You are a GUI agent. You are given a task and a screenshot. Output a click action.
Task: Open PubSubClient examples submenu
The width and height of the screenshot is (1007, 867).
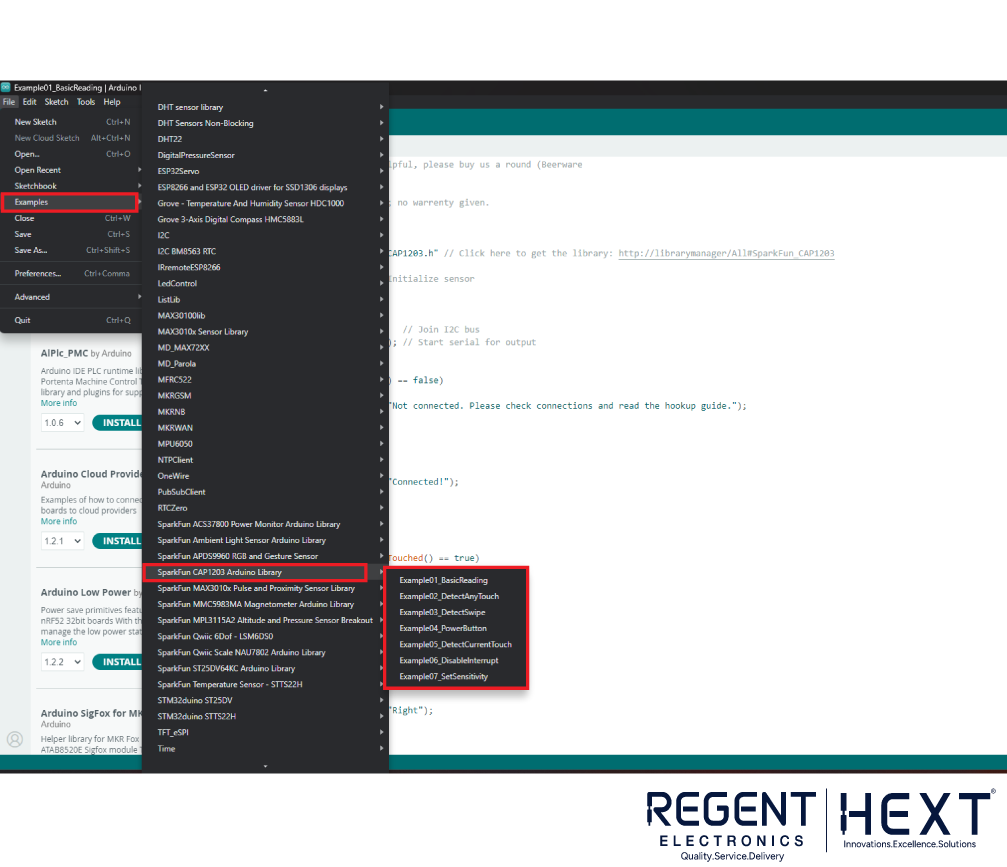click(x=265, y=493)
